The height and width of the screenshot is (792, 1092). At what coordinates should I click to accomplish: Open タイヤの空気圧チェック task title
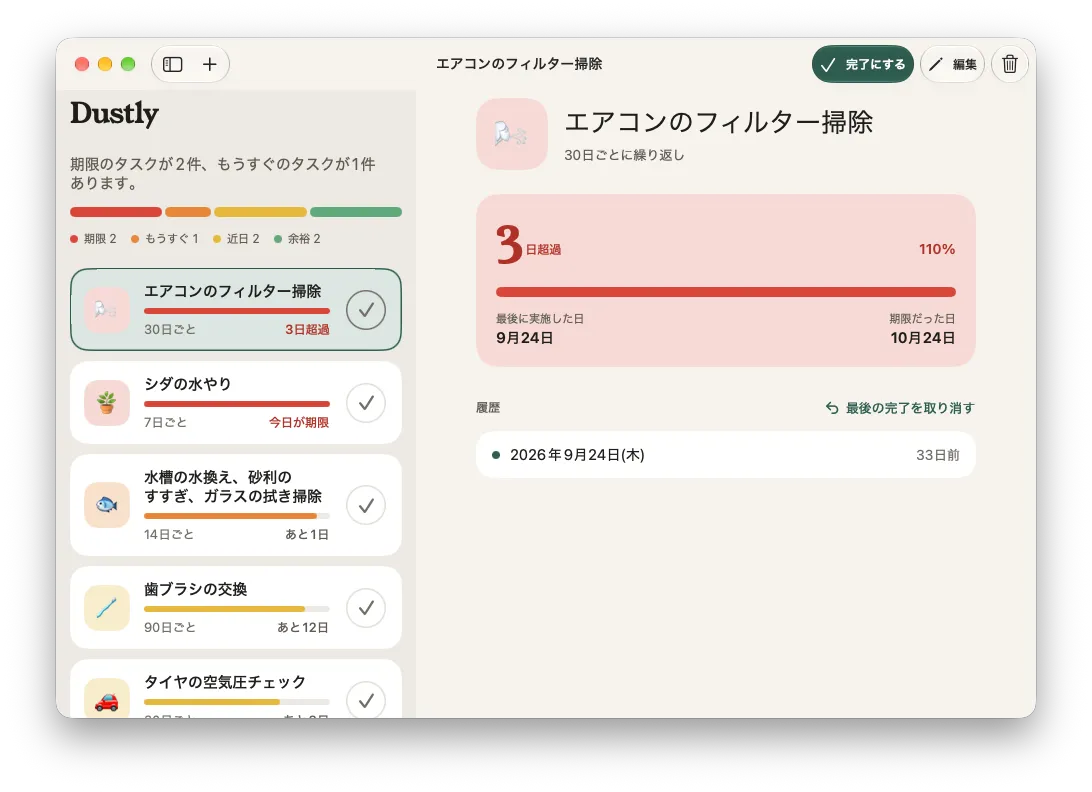point(225,682)
